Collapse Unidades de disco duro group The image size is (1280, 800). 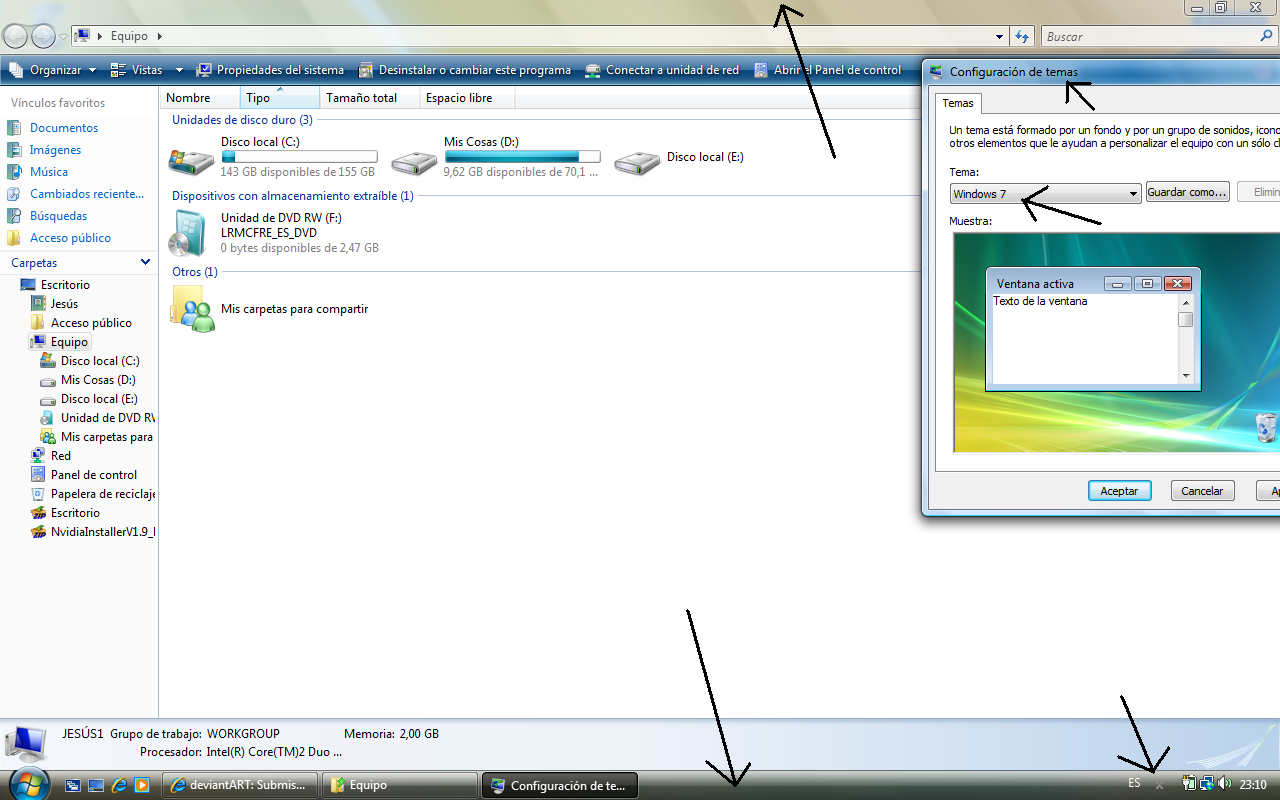click(x=242, y=120)
